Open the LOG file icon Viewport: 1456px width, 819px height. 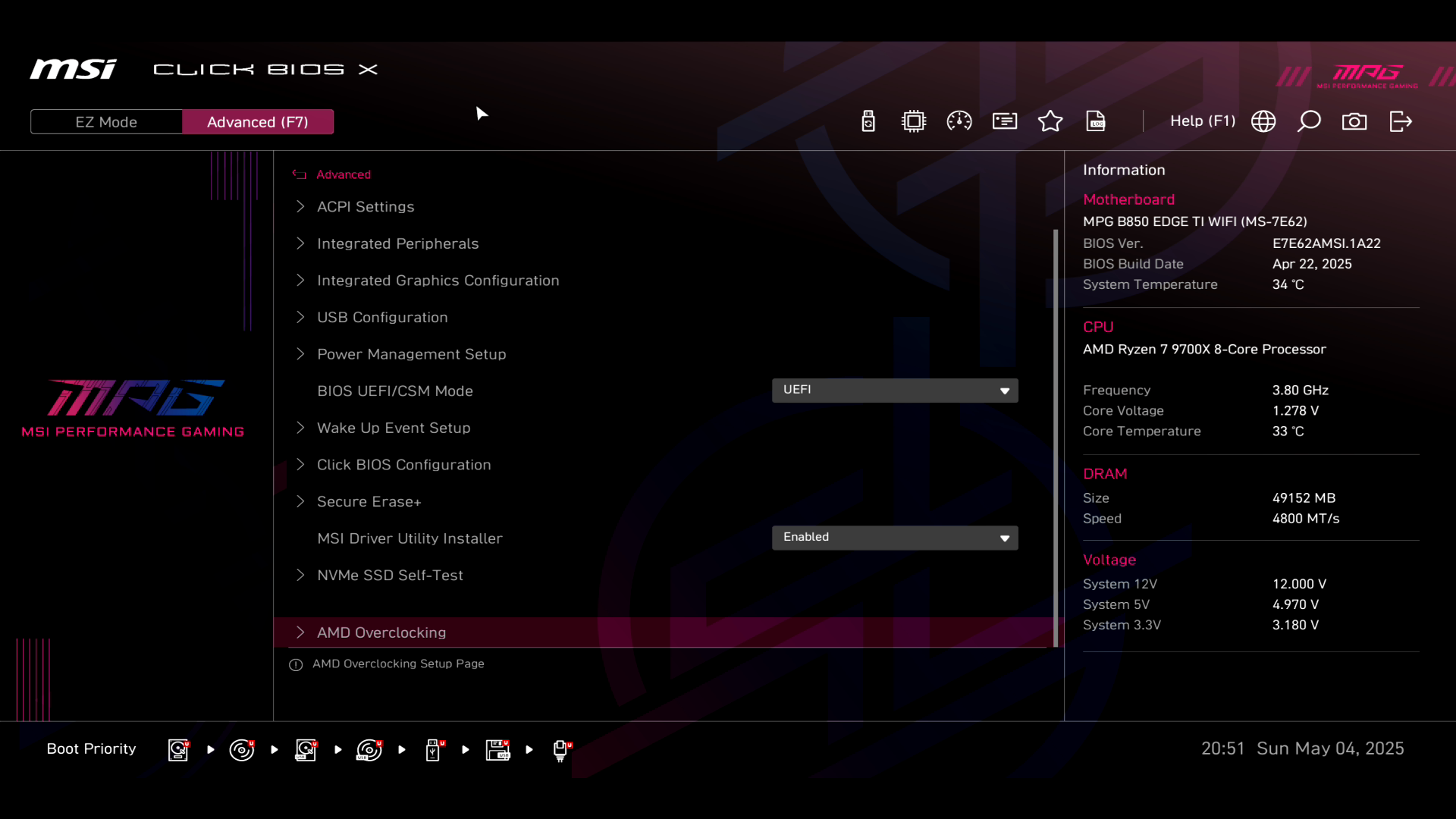[1096, 121]
